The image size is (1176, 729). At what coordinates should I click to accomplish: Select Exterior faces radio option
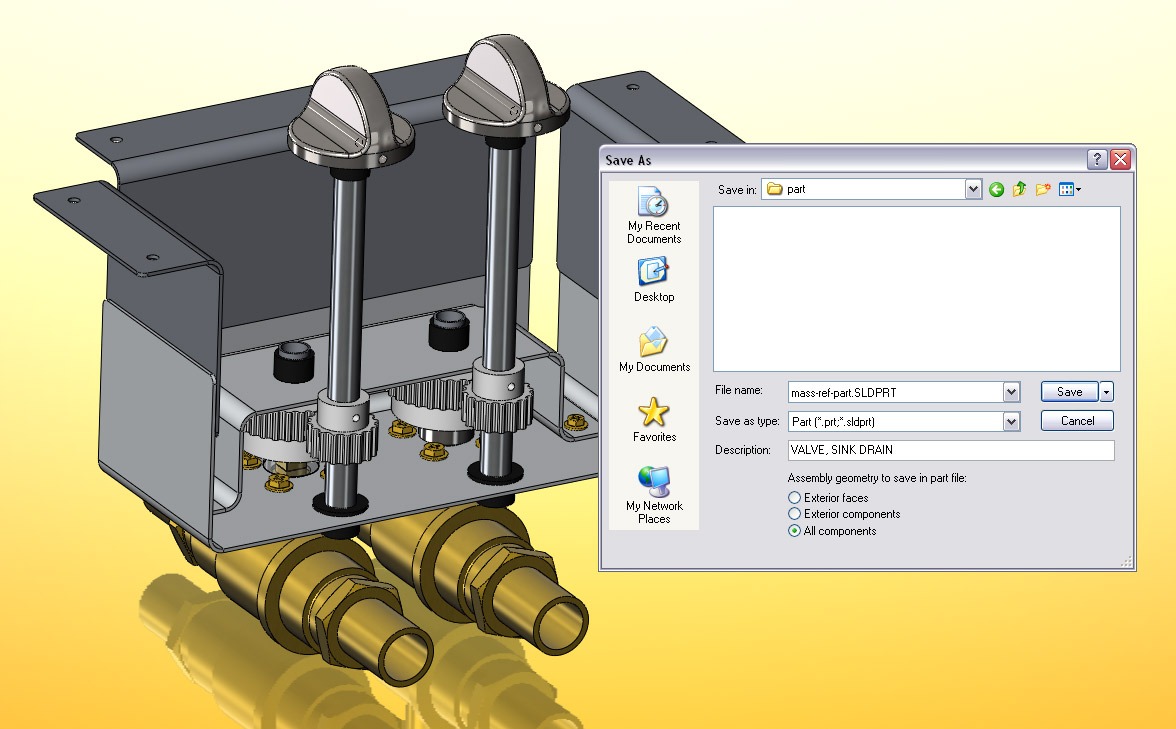tap(794, 498)
